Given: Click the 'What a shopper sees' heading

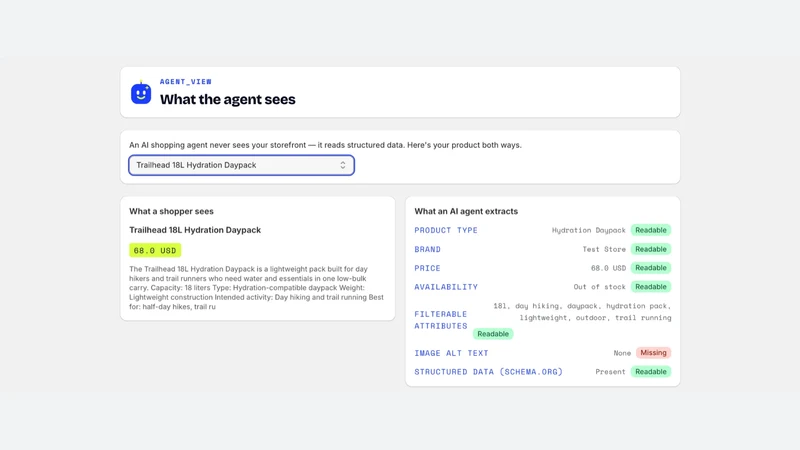Looking at the screenshot, I should 171,211.
